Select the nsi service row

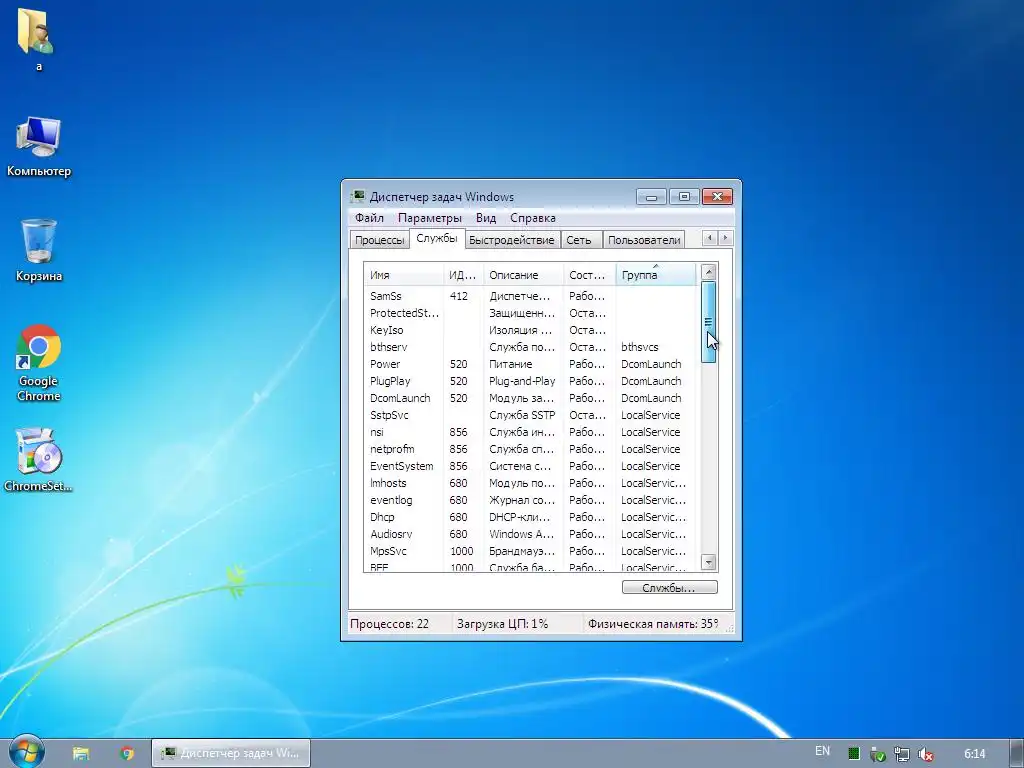(530, 432)
